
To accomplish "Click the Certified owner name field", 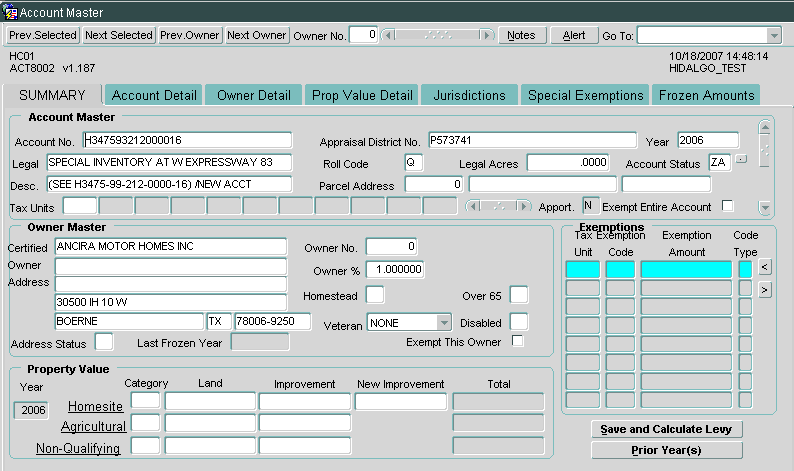I will pyautogui.click(x=171, y=247).
